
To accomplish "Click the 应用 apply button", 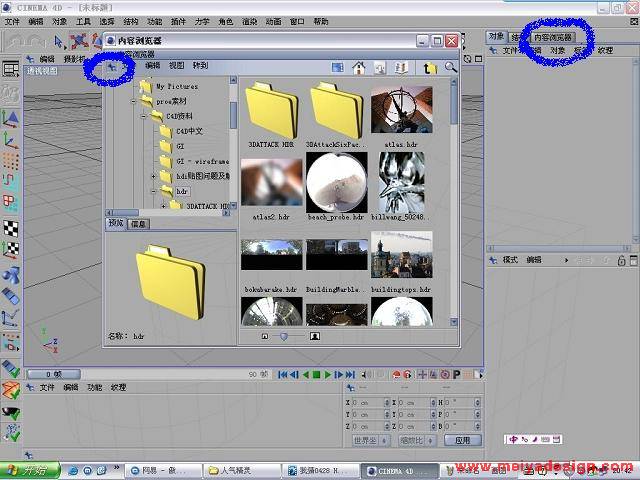I will pos(463,440).
